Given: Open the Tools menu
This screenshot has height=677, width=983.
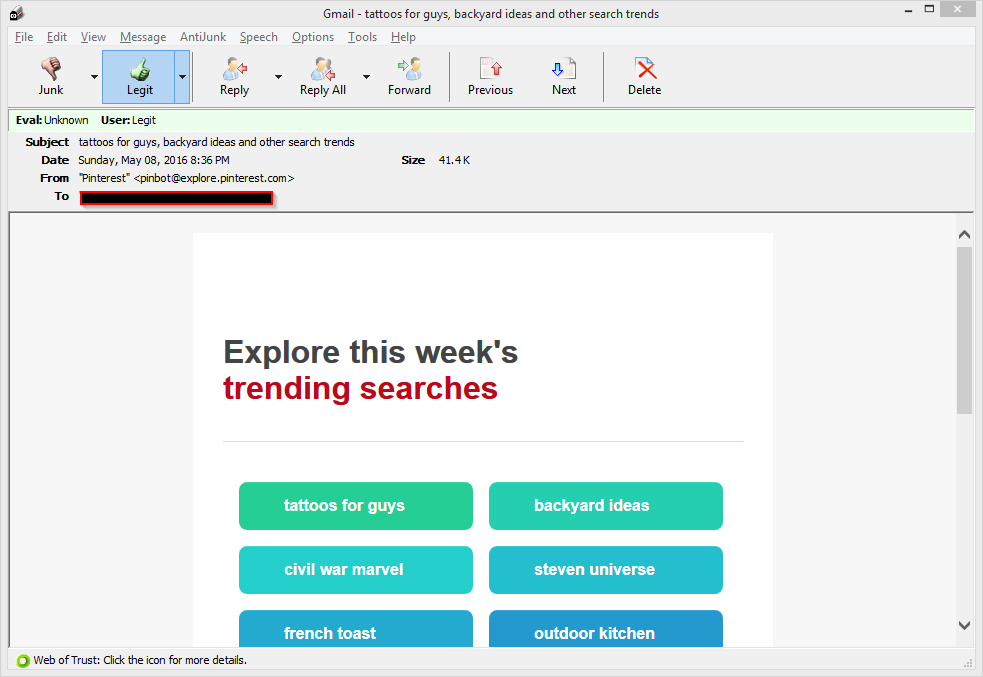Looking at the screenshot, I should [362, 37].
